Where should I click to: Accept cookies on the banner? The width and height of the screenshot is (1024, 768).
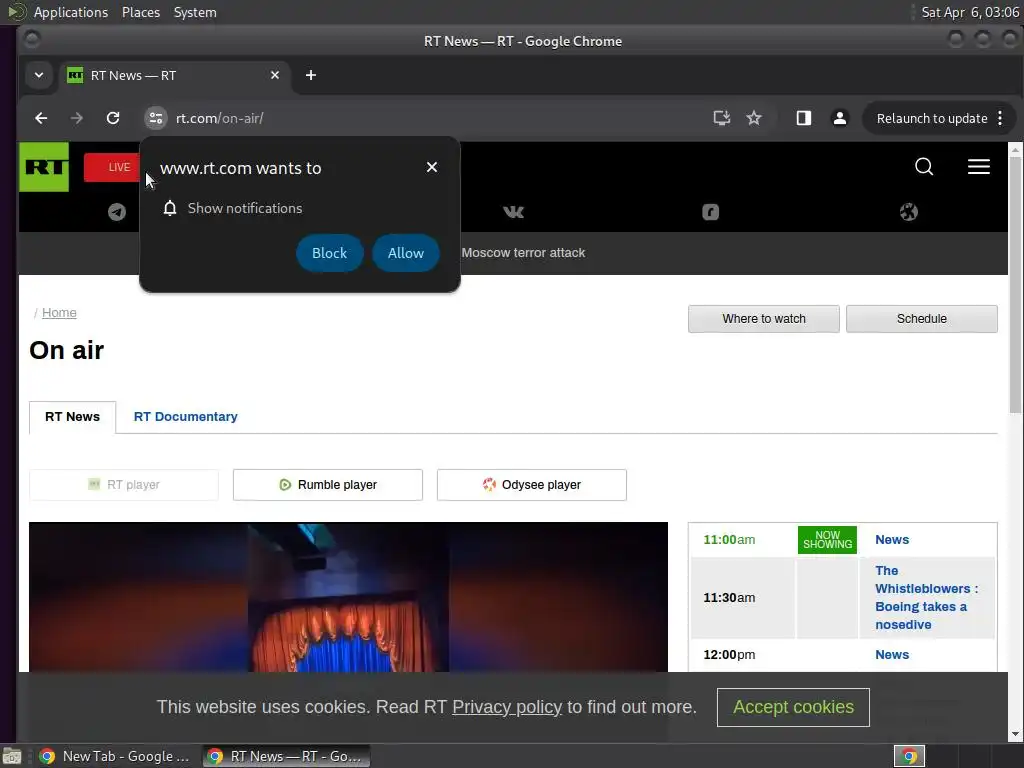click(793, 707)
